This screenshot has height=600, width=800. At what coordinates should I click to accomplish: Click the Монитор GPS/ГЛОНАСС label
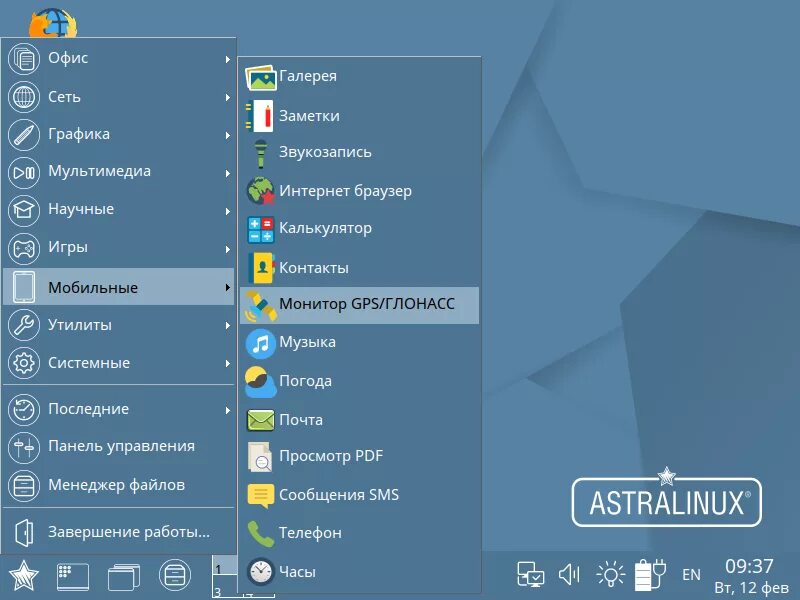click(367, 304)
